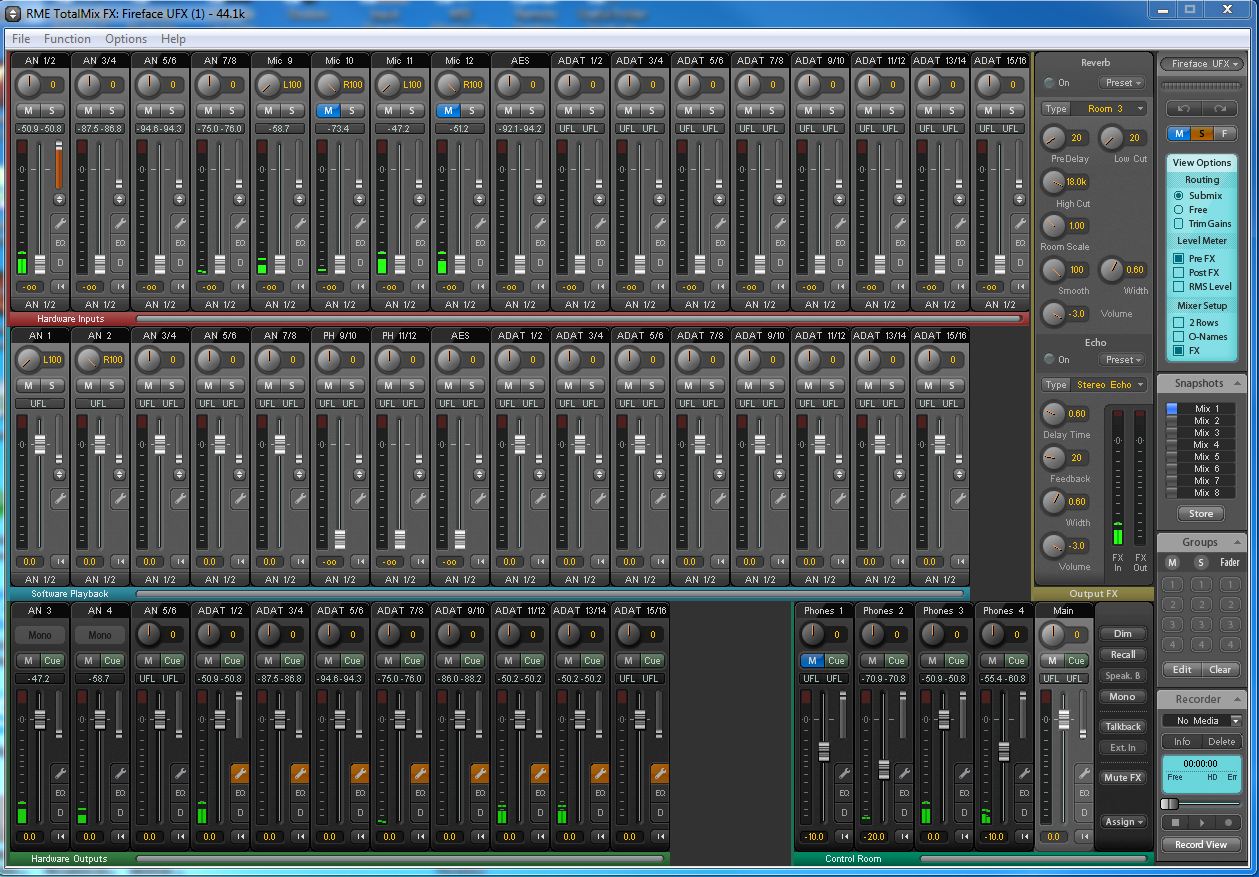Open Assign dropdown in Control Room
The image size is (1259, 877).
pos(1123,822)
